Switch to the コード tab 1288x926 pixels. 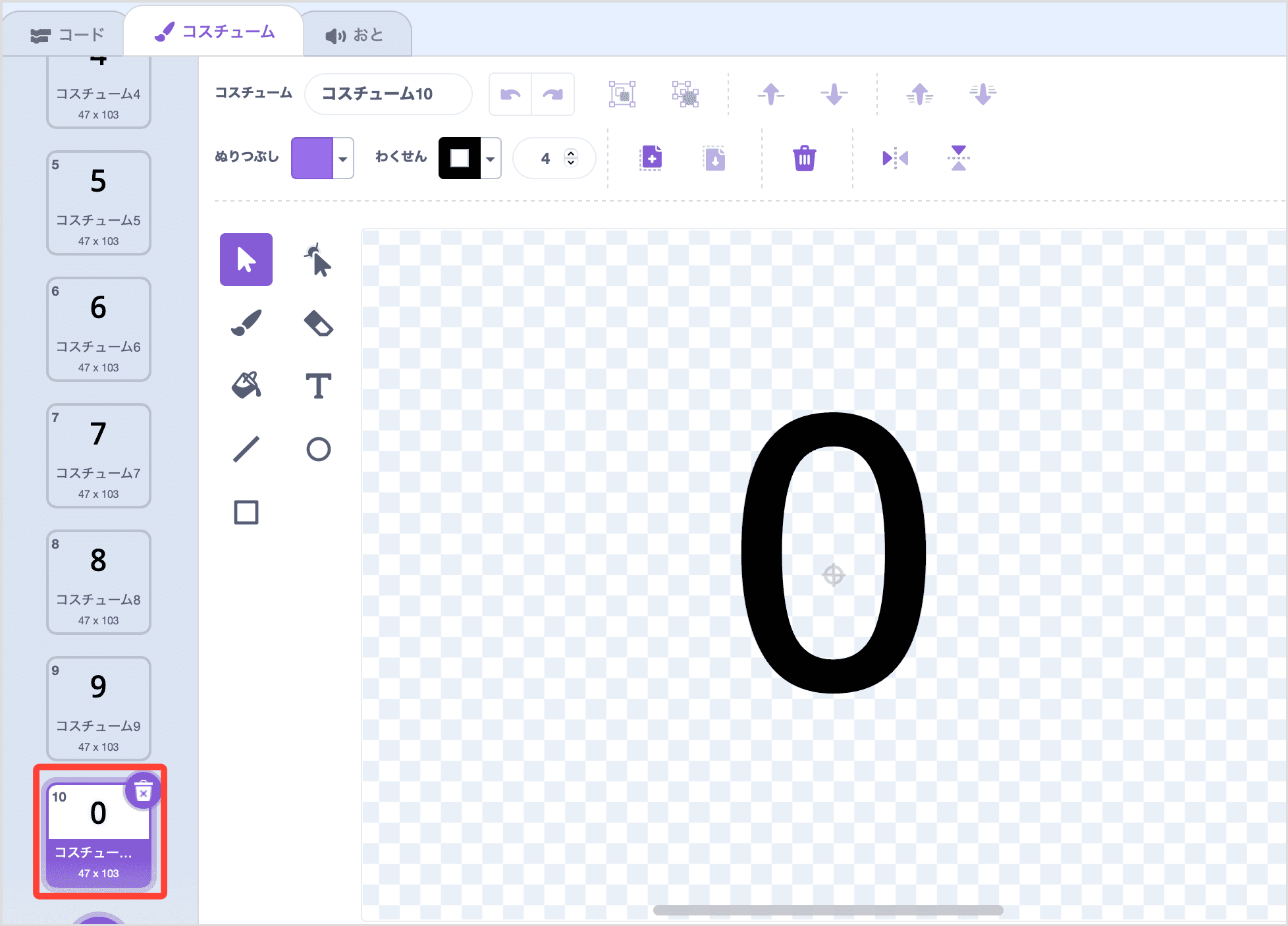click(67, 35)
